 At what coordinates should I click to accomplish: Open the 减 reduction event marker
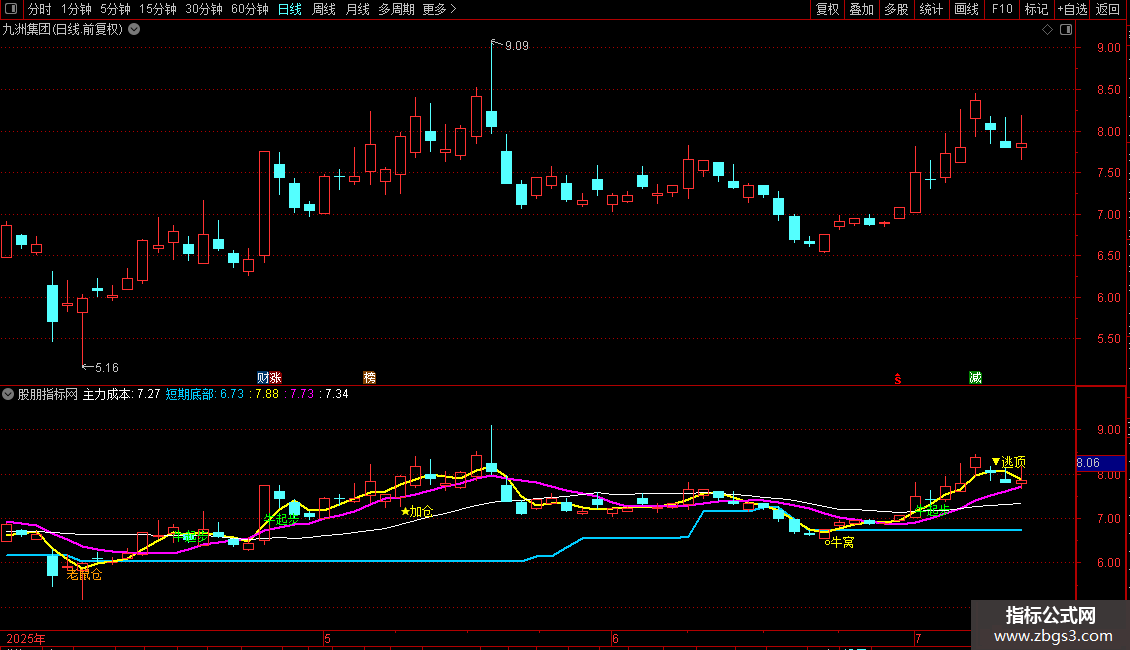click(x=975, y=378)
